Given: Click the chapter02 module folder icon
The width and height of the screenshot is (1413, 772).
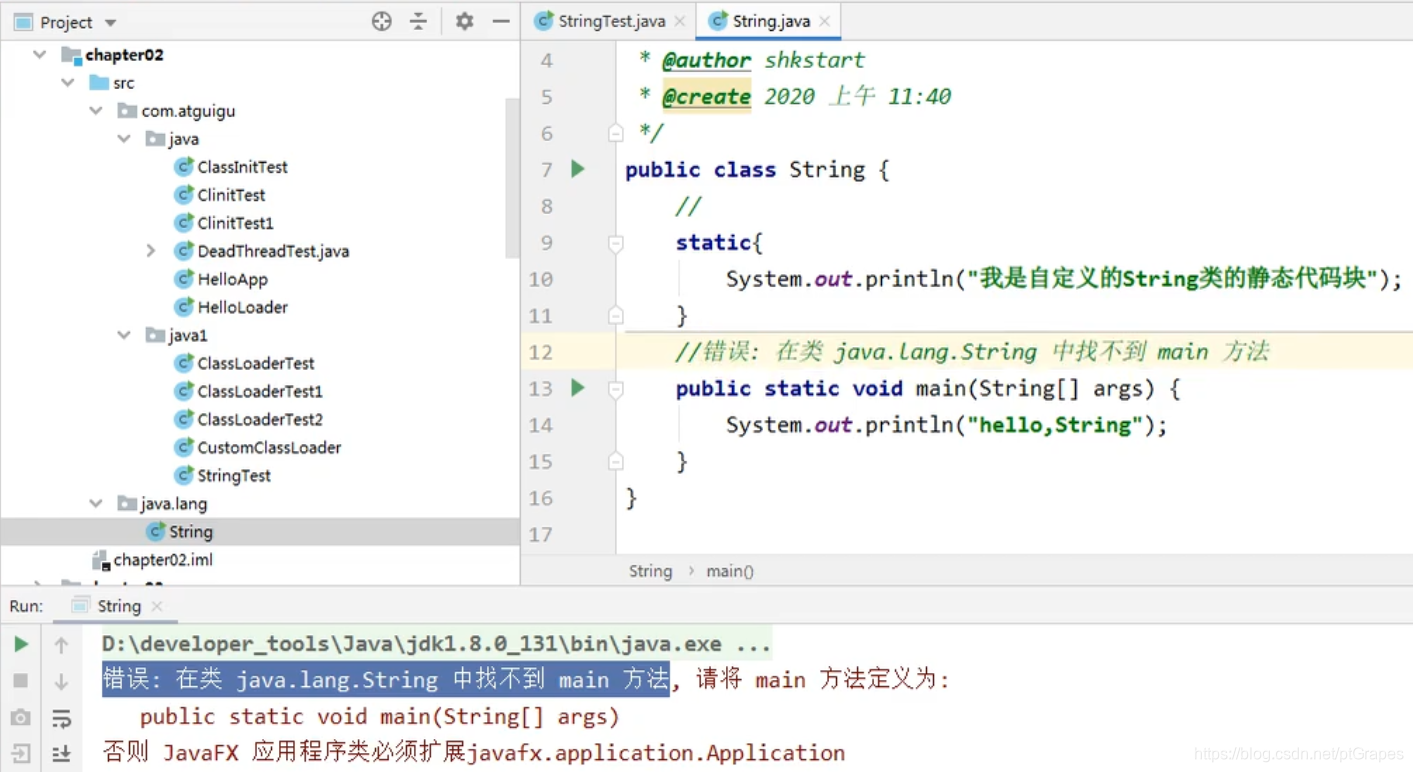Looking at the screenshot, I should pyautogui.click(x=71, y=55).
